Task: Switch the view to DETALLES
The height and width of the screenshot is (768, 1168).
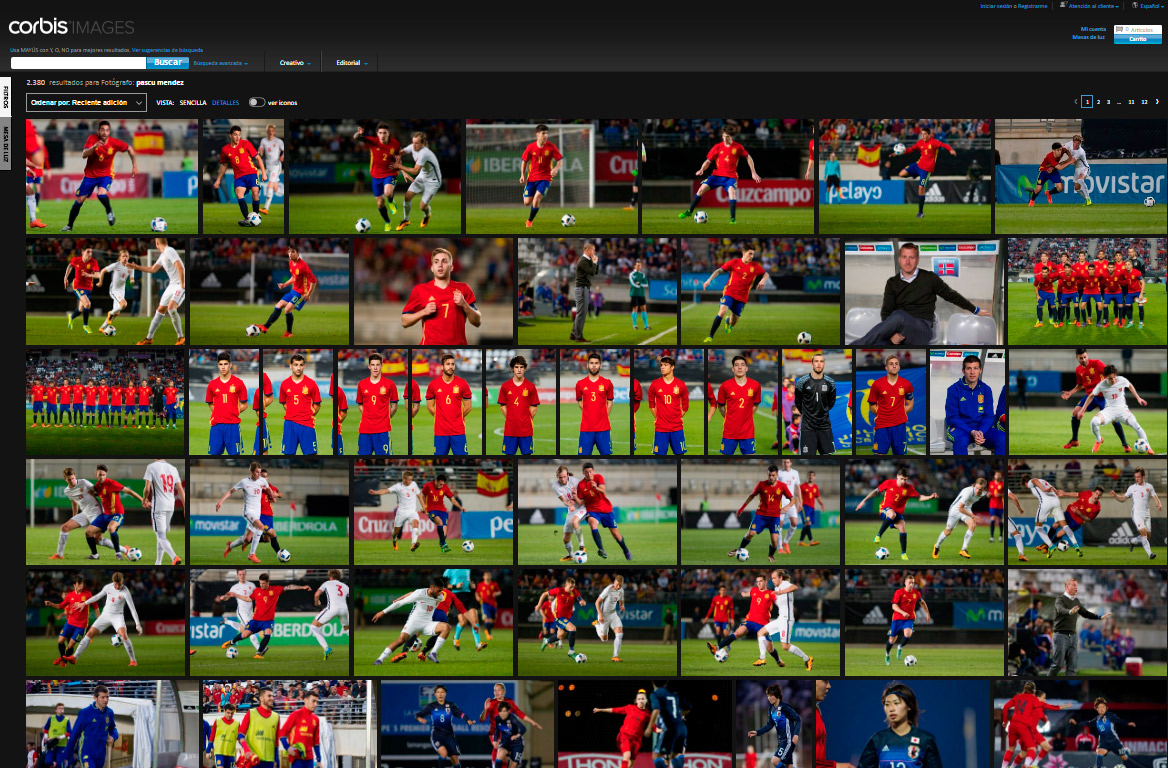Action: (225, 102)
